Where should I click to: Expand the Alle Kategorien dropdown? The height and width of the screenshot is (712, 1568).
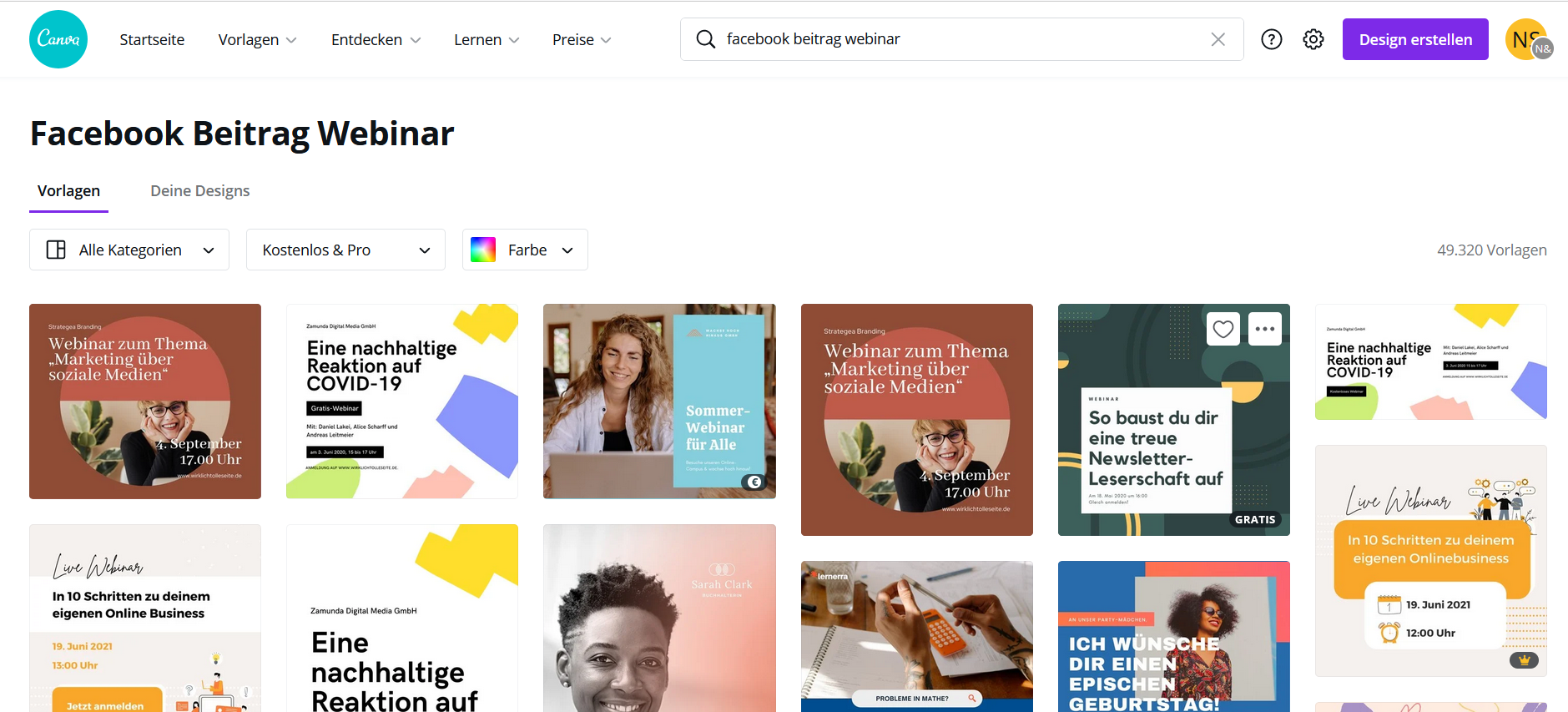[x=129, y=250]
